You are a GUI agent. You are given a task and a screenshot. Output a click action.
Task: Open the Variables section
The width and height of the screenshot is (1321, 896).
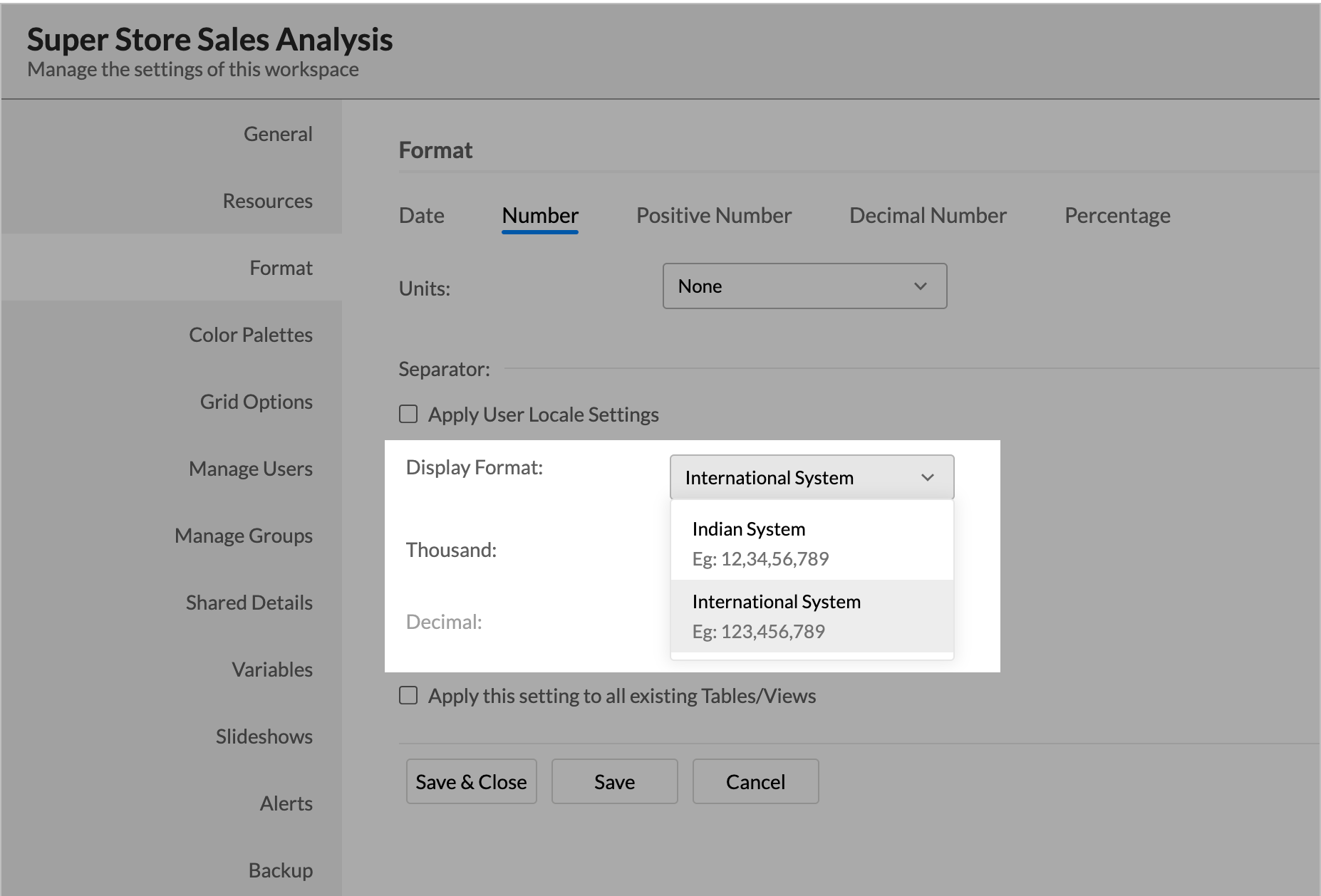pos(272,670)
